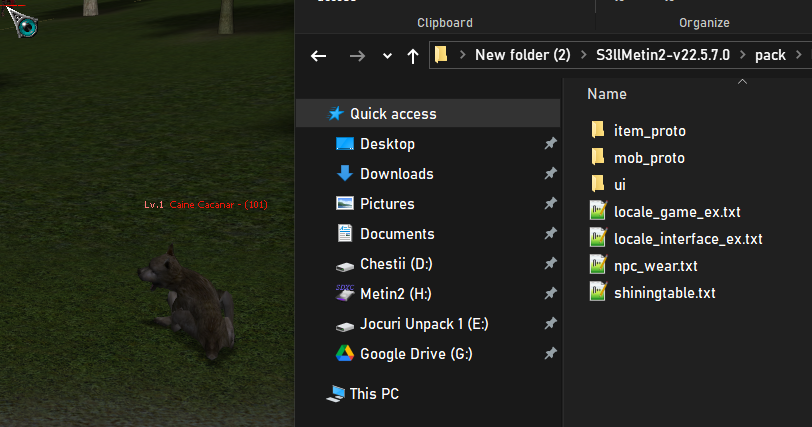Click the Documents page icon
This screenshot has height=427, width=812.
point(345,233)
